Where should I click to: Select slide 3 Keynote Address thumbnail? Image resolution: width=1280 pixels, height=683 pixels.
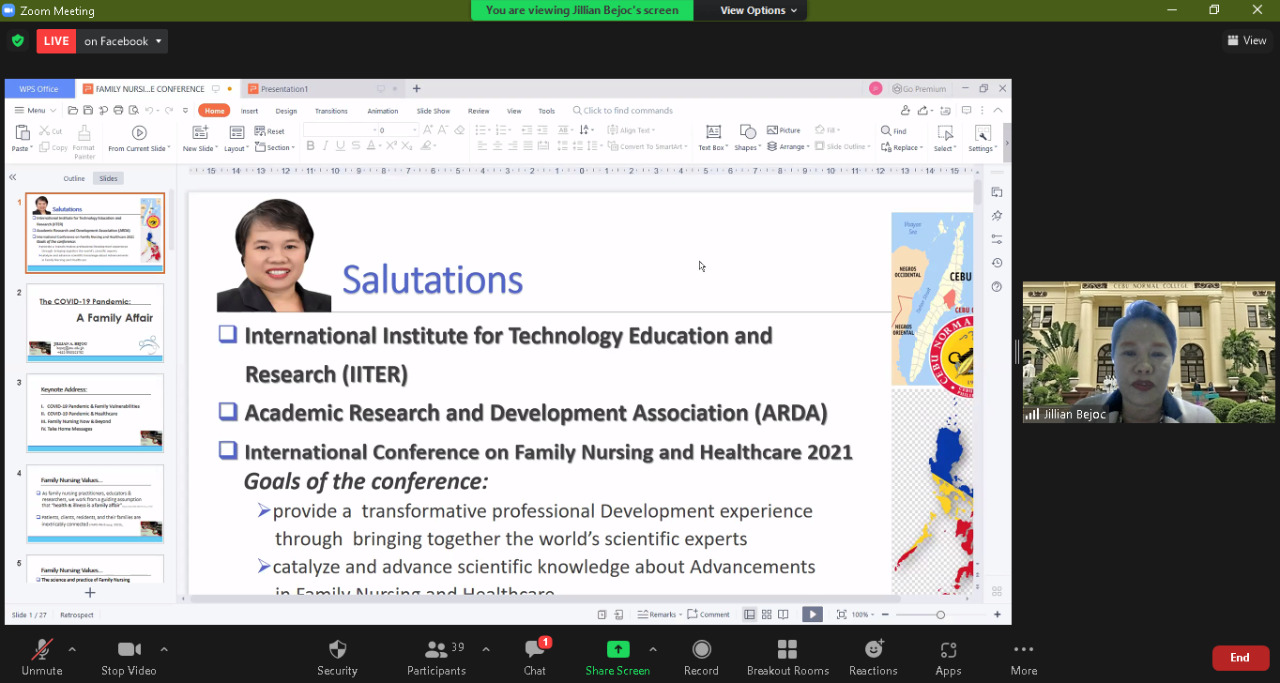(x=95, y=413)
